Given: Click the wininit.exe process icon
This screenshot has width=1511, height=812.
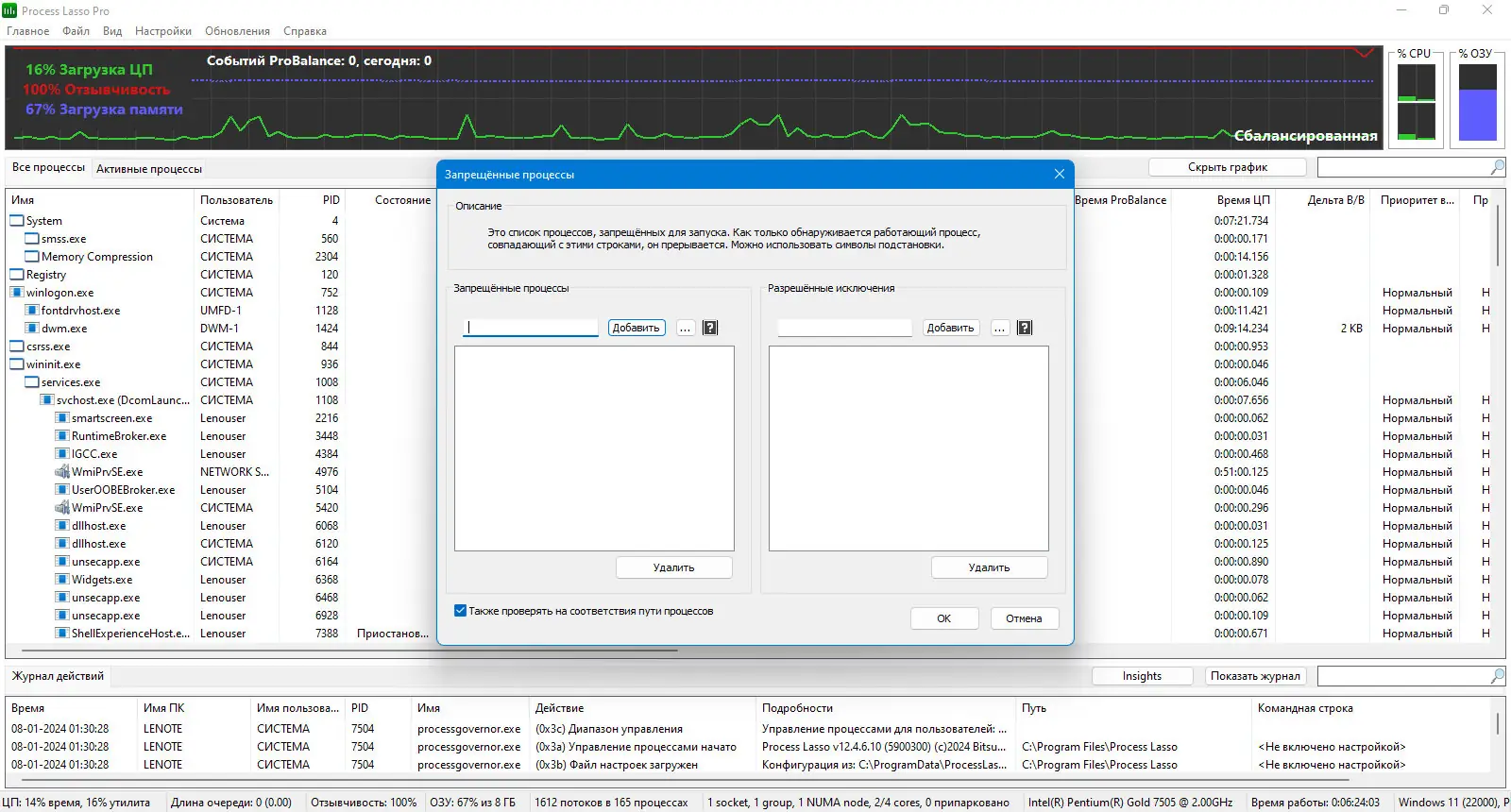Looking at the screenshot, I should (17, 364).
